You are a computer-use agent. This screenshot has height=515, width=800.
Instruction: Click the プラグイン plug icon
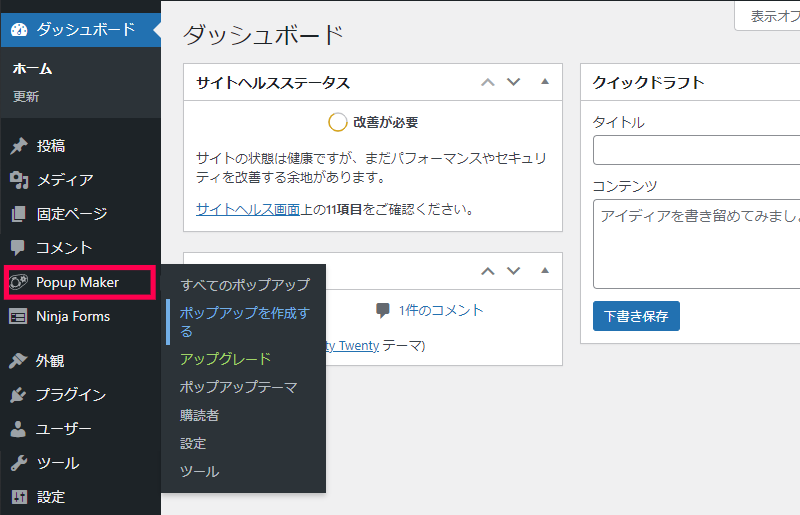[18, 395]
